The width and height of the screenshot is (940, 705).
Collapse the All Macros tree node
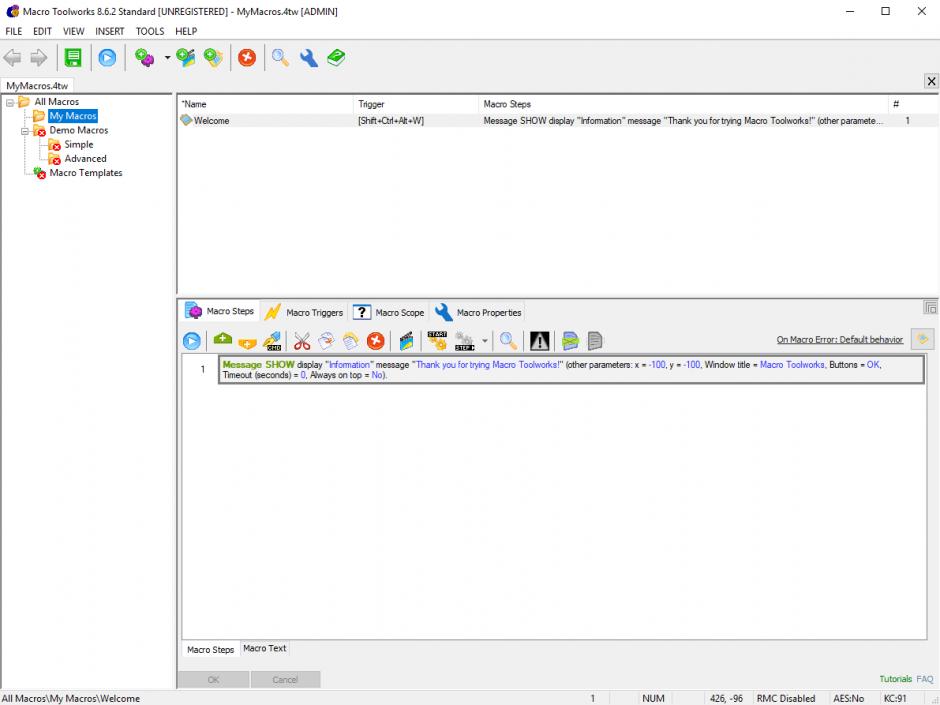[x=10, y=103]
